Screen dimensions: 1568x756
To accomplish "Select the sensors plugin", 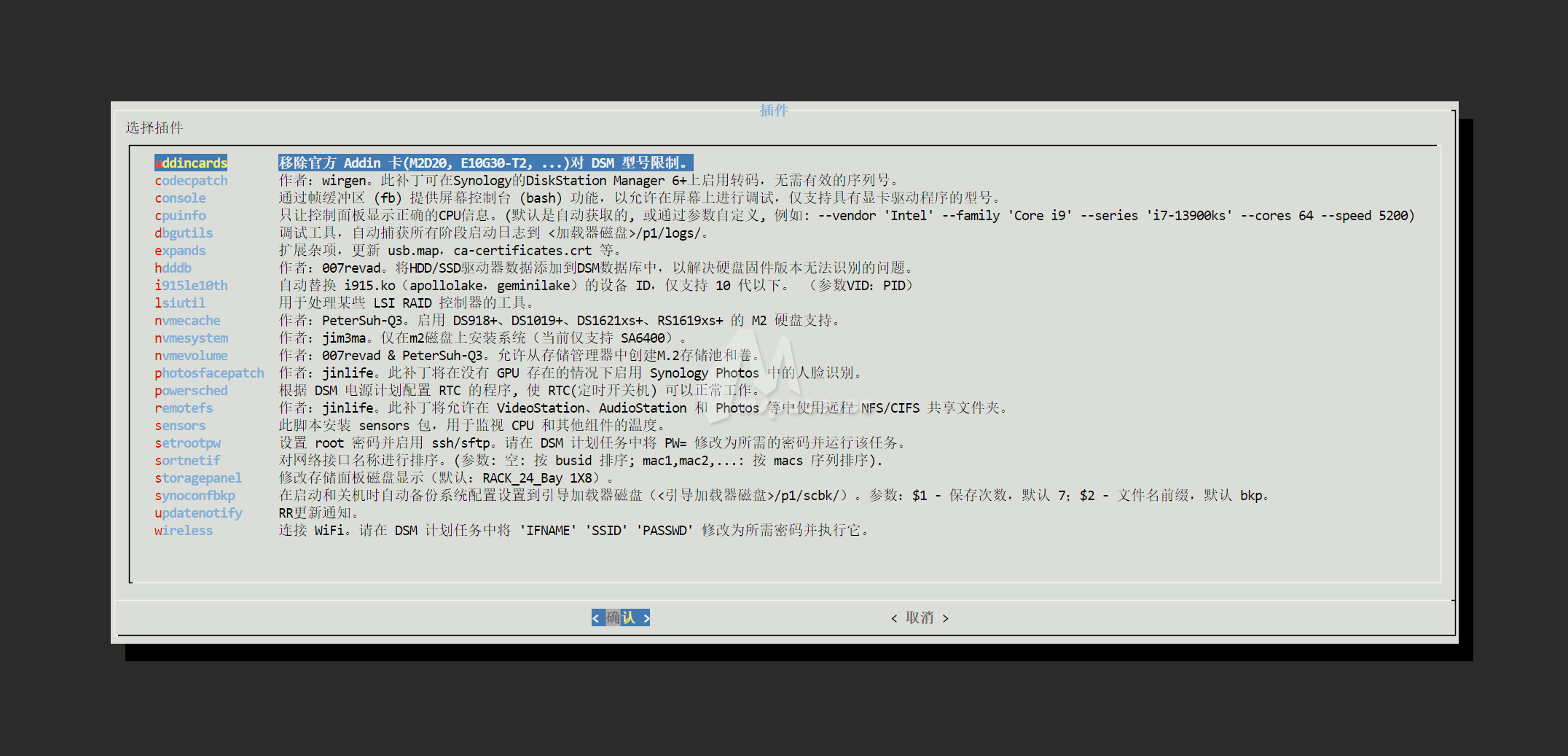I will (x=180, y=425).
